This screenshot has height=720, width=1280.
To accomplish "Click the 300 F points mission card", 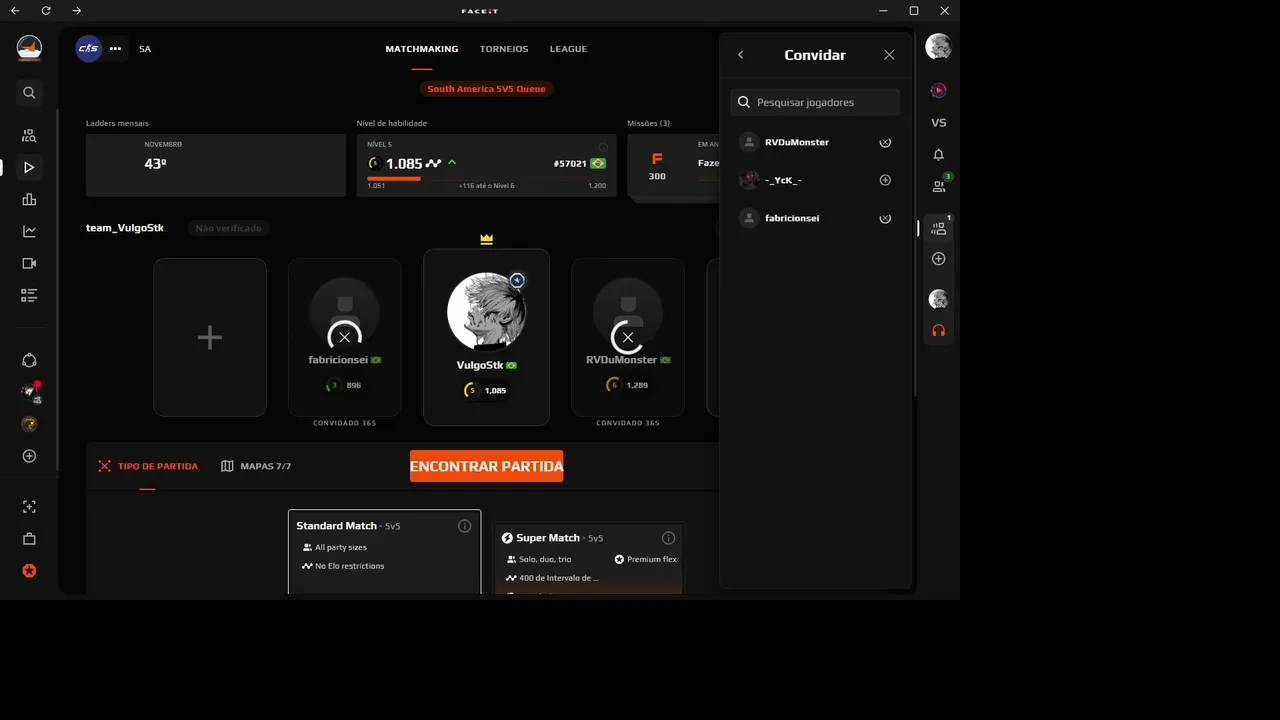I will point(673,165).
